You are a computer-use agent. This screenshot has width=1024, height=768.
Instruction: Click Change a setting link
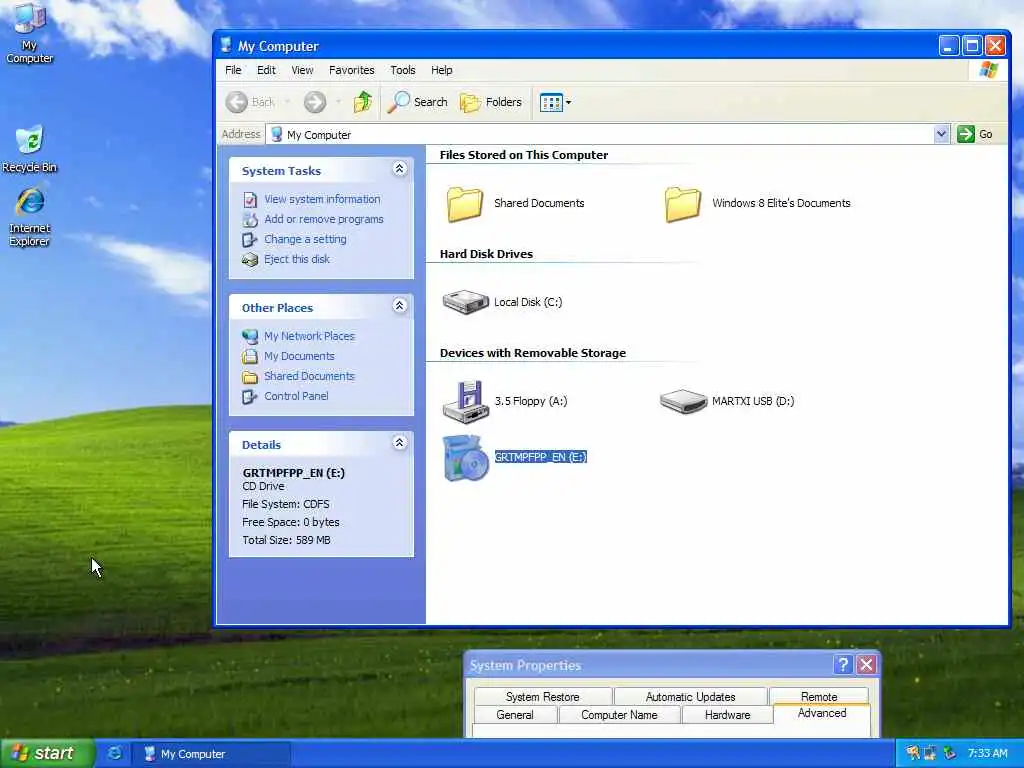(x=305, y=239)
